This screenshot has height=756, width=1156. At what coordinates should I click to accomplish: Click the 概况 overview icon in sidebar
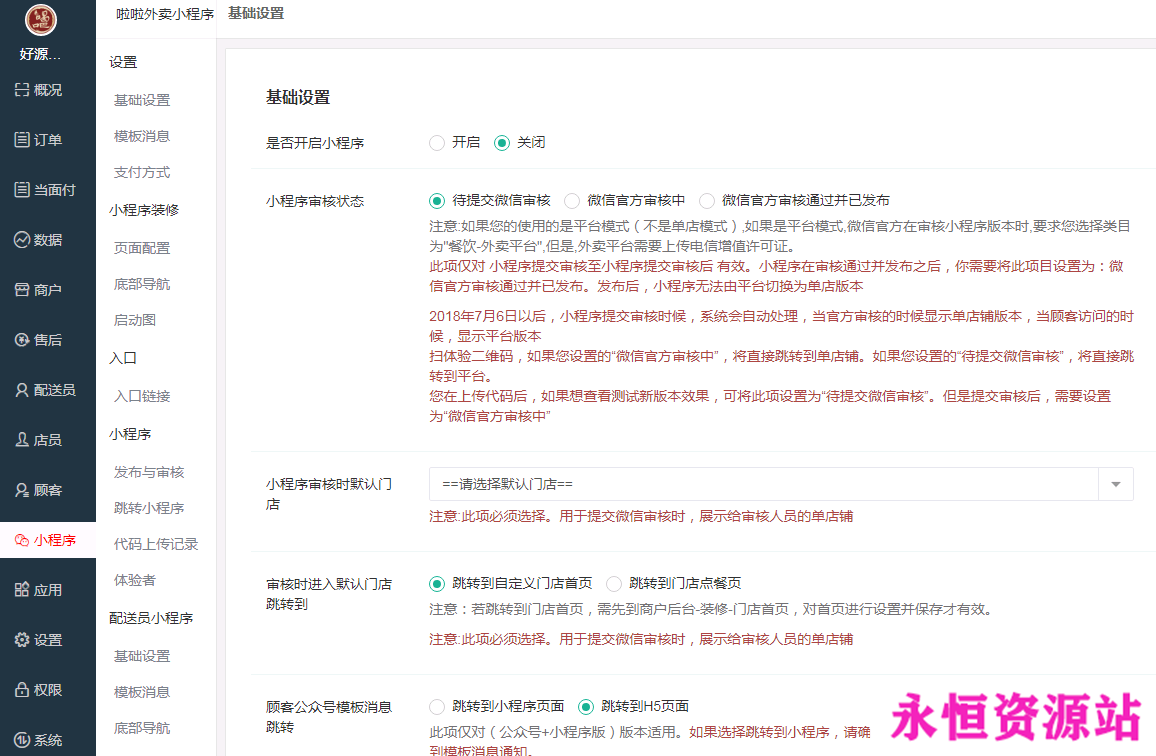22,90
